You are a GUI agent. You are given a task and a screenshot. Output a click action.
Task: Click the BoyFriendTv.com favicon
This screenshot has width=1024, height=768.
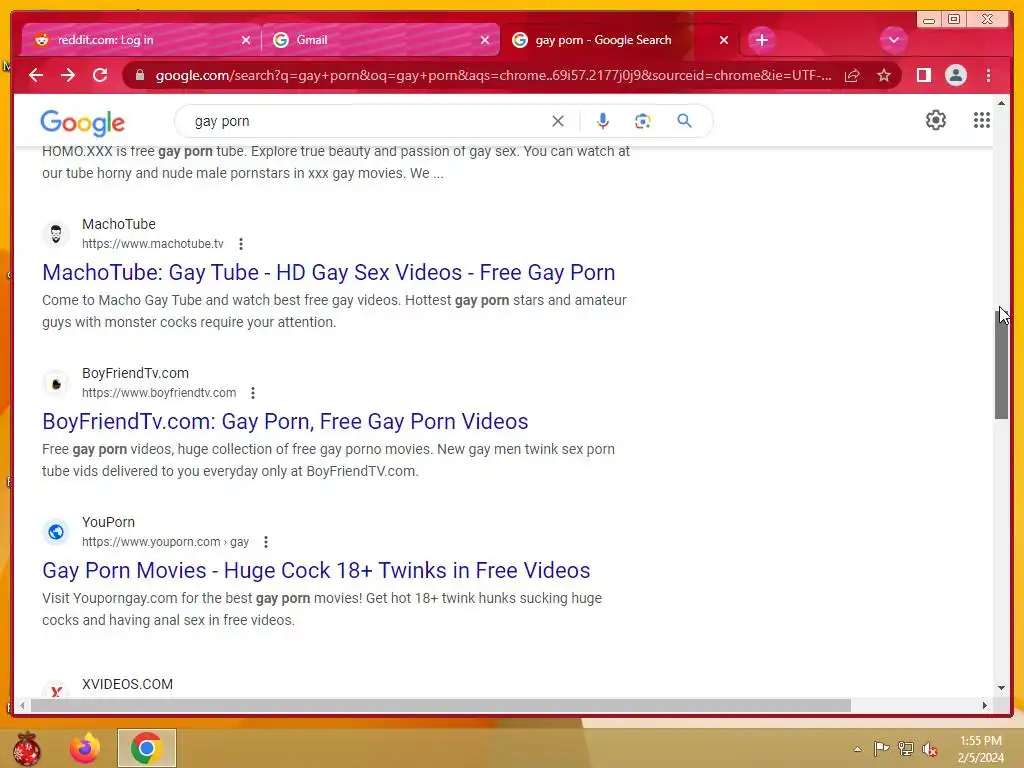point(56,383)
